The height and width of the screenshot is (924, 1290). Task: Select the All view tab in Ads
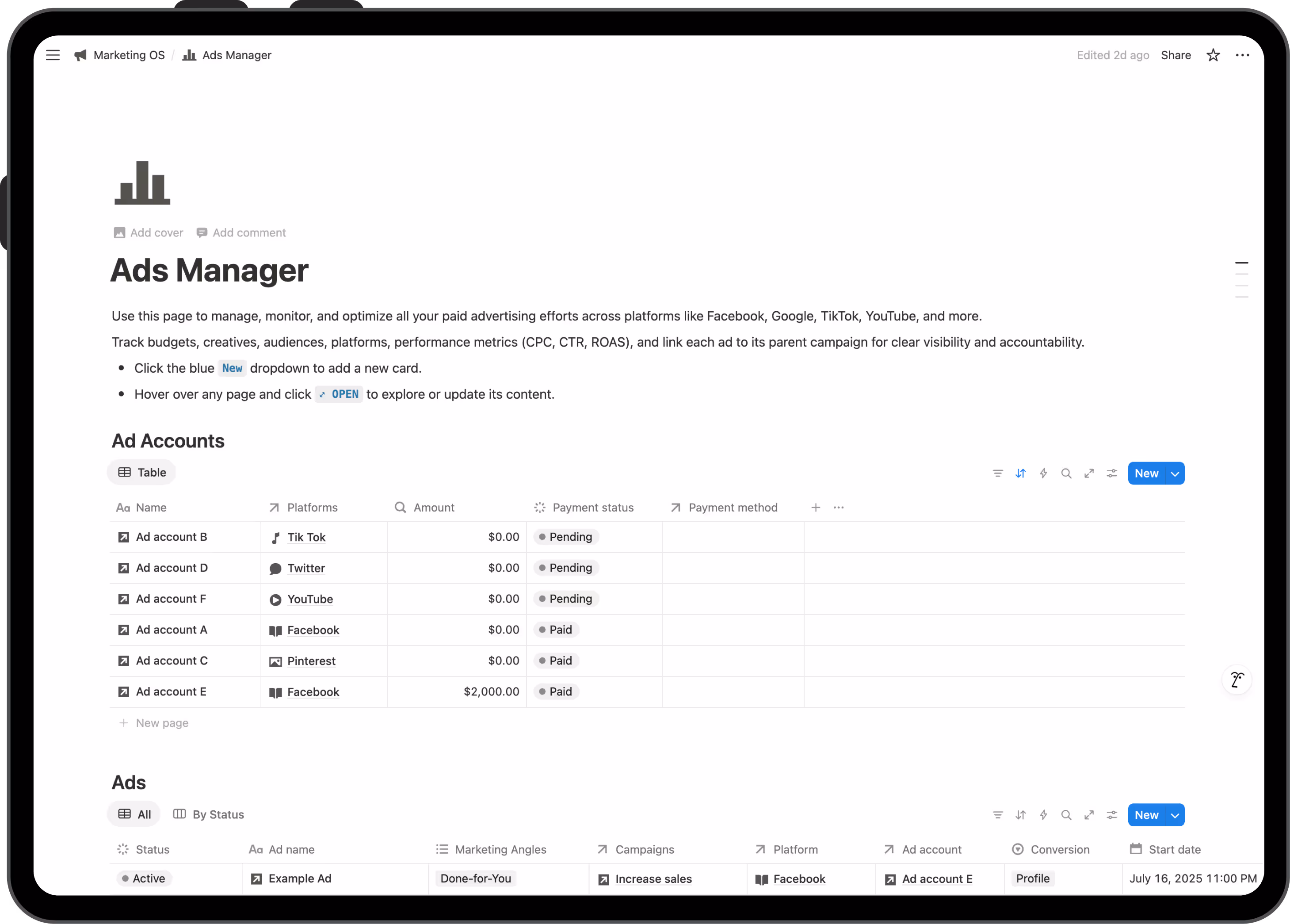[x=134, y=814]
